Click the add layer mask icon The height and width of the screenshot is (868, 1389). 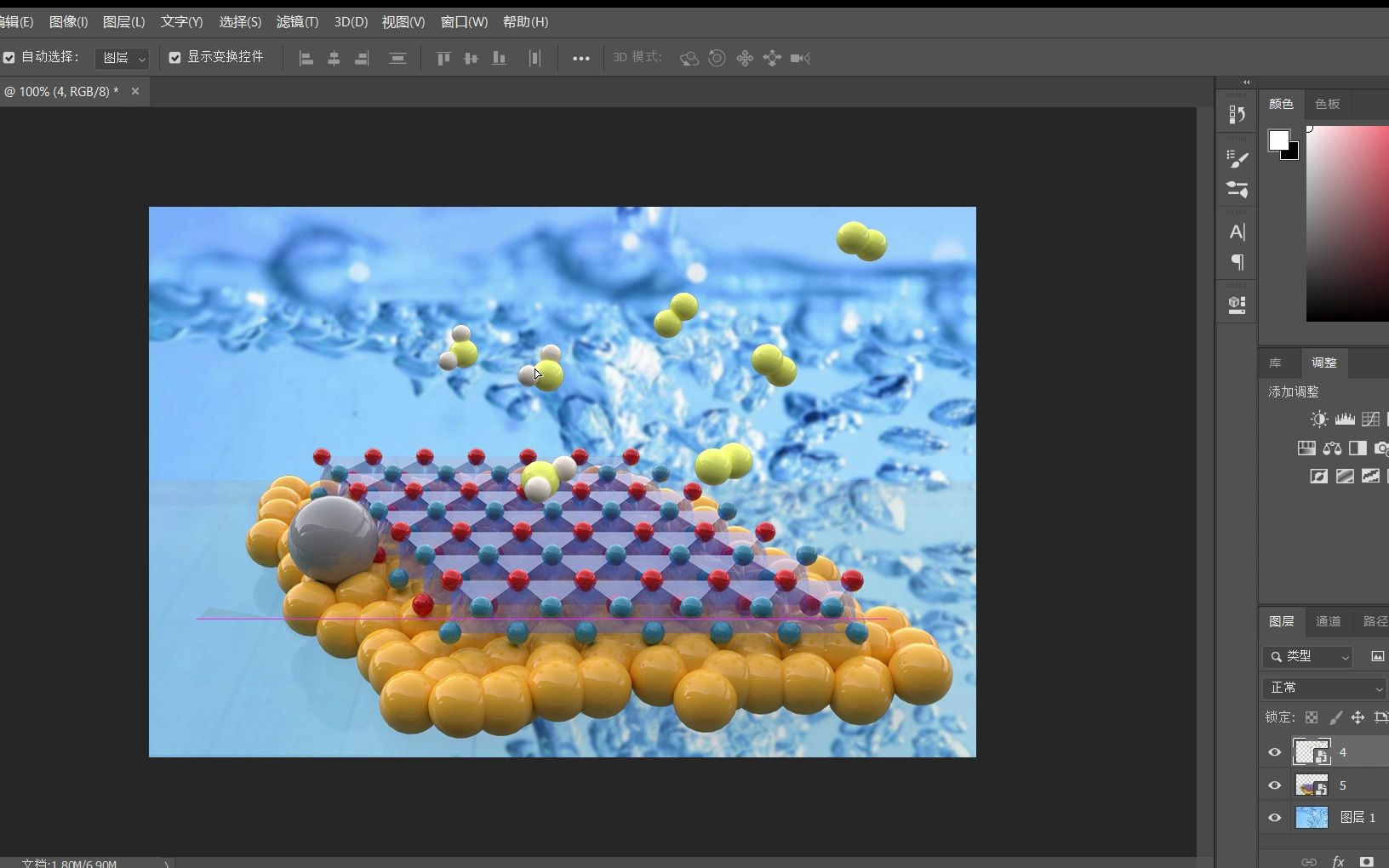(1367, 861)
